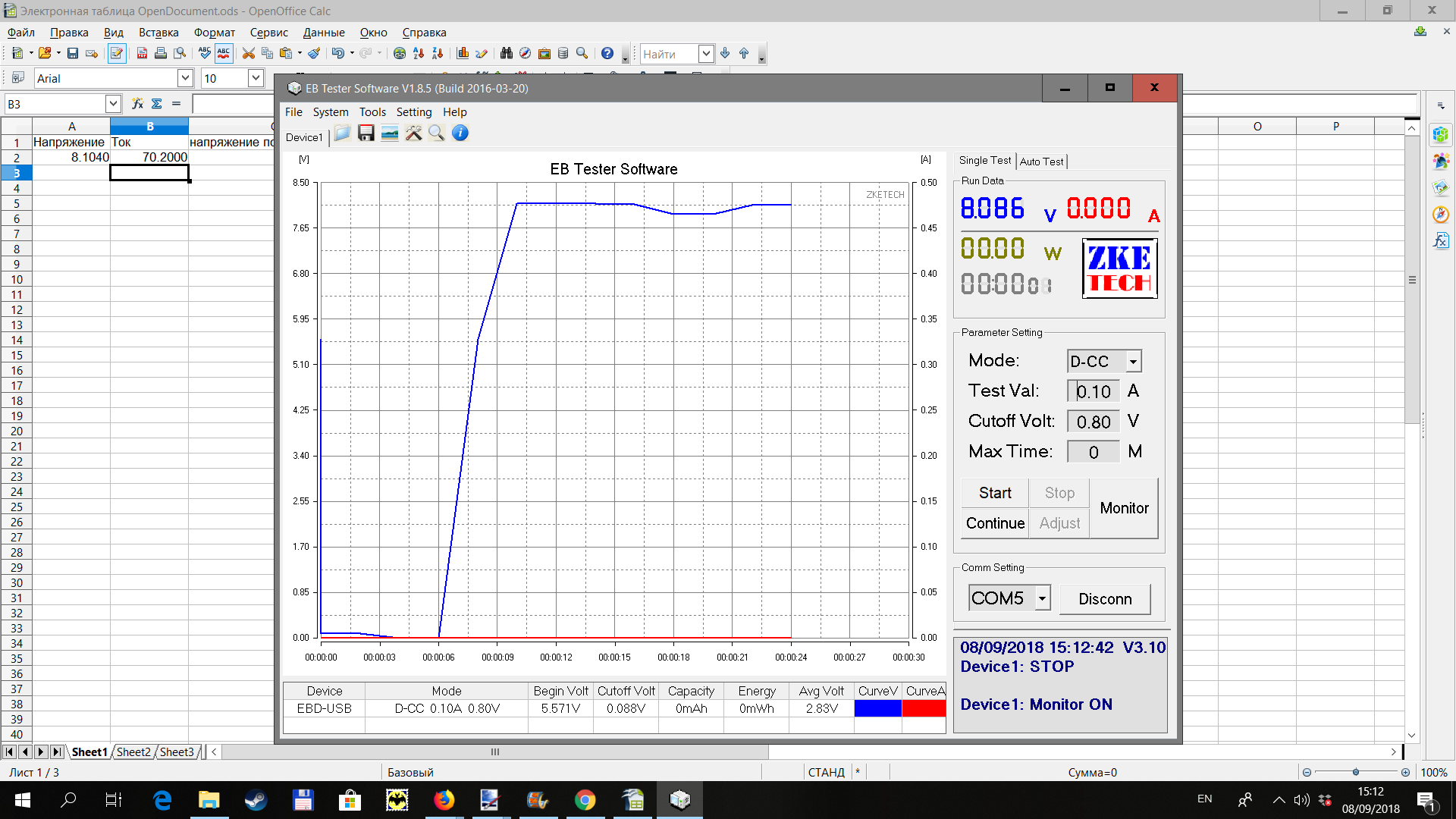The width and height of the screenshot is (1456, 819).
Task: Open the hammer and wrench settings icon
Action: pyautogui.click(x=413, y=133)
